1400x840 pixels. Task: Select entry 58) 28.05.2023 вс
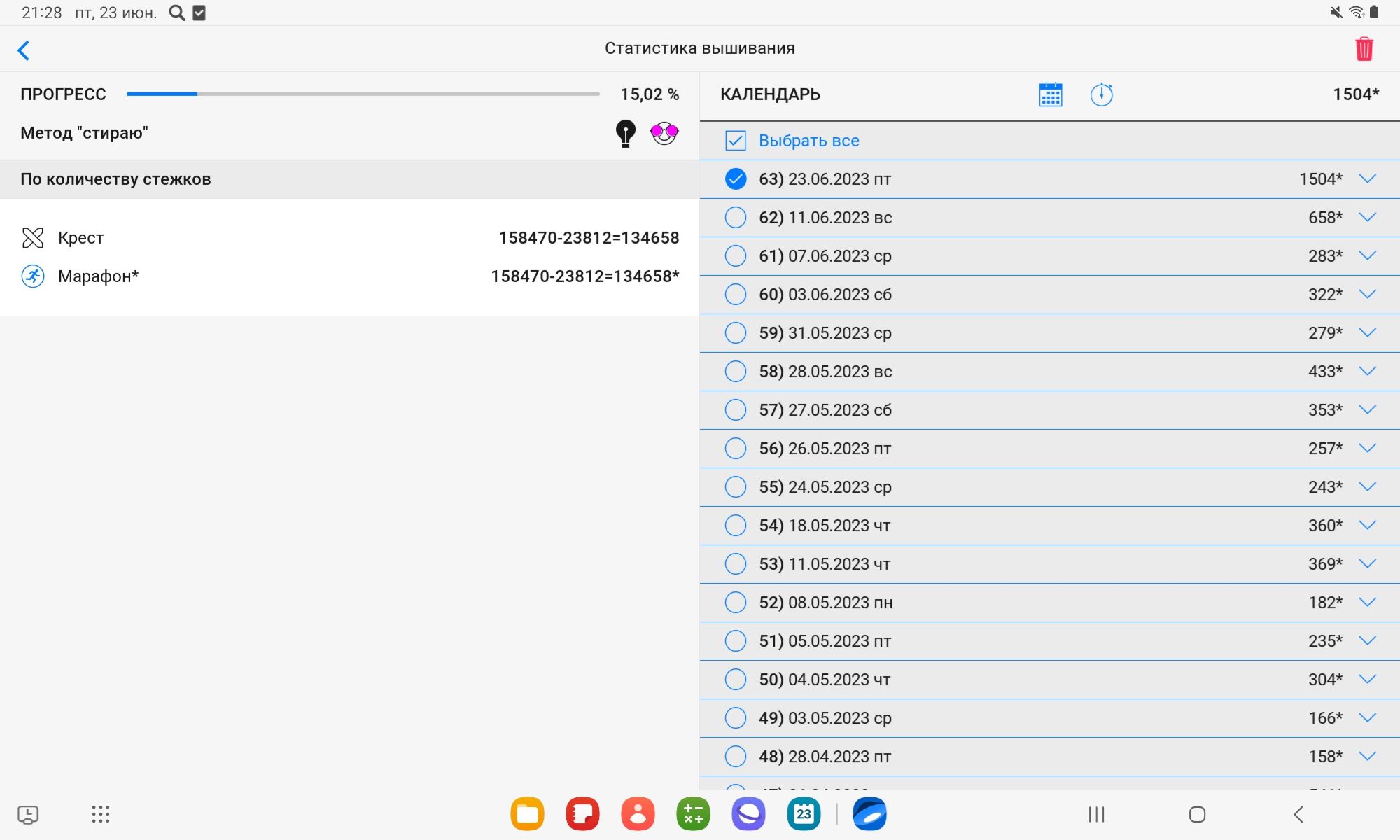[x=736, y=372]
